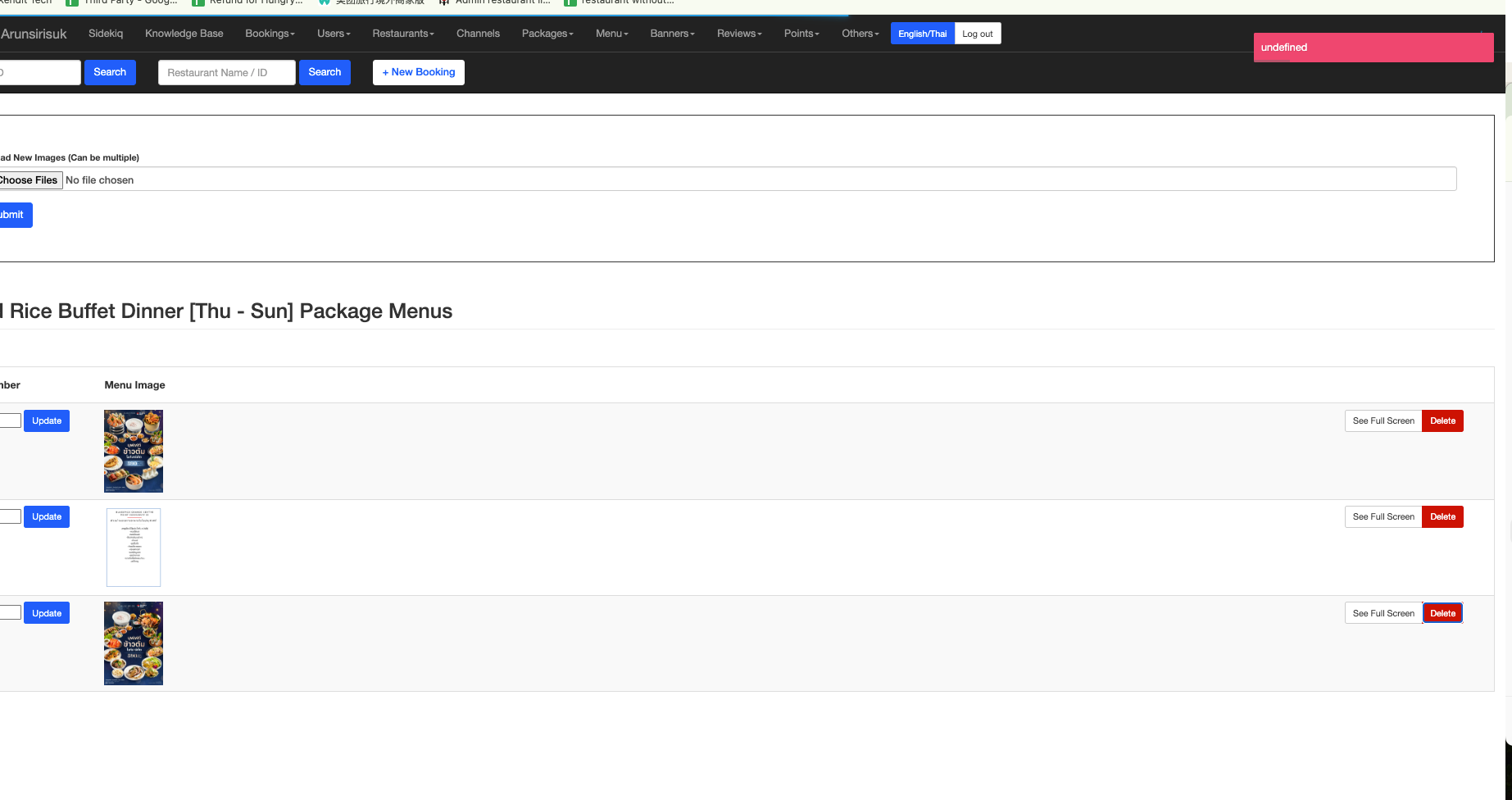This screenshot has height=800, width=1512.
Task: View second menu image in full screen
Action: coord(1383,517)
